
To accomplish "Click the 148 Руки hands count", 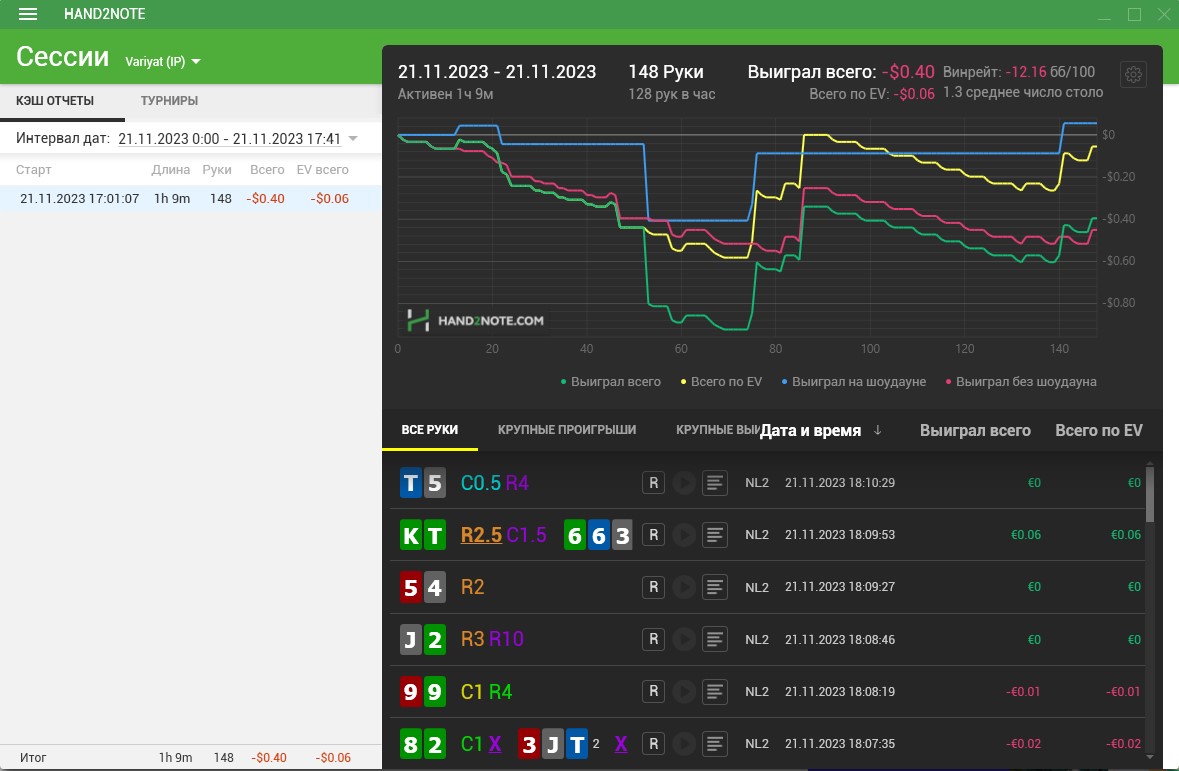I will point(665,71).
